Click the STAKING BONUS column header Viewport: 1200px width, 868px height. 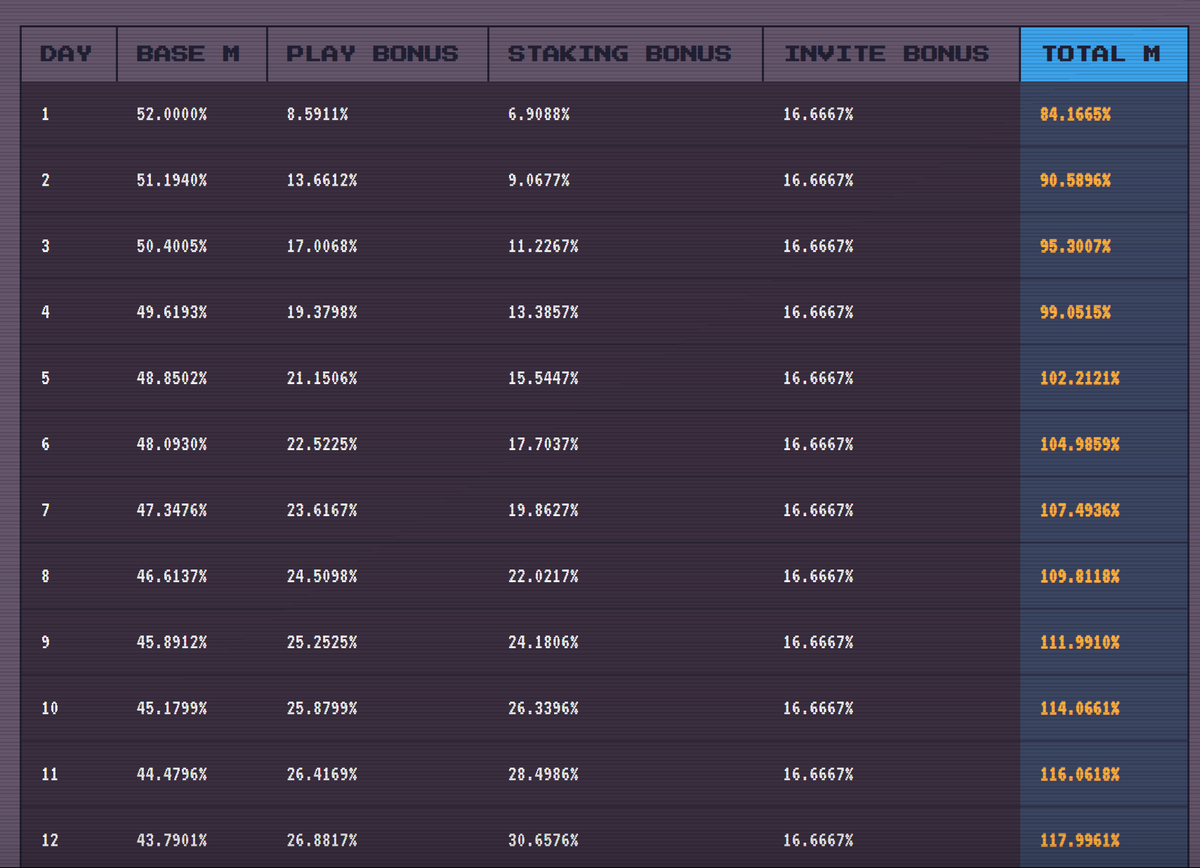[x=625, y=54]
